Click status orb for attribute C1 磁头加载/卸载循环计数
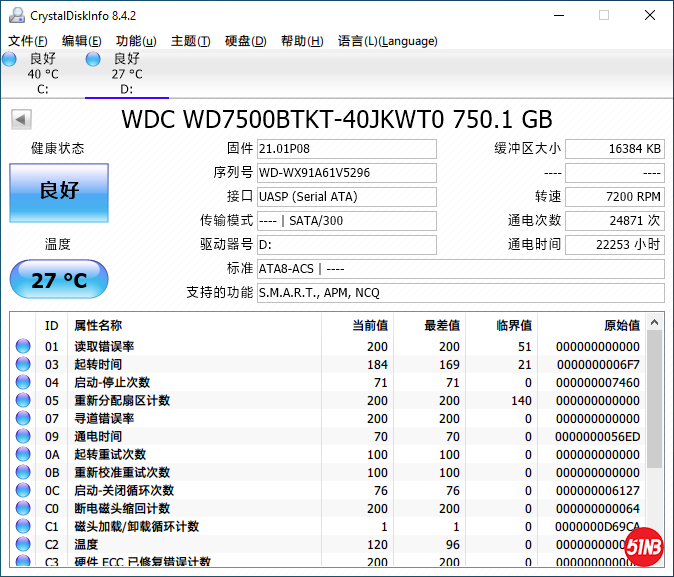674x577 pixels. [23, 526]
